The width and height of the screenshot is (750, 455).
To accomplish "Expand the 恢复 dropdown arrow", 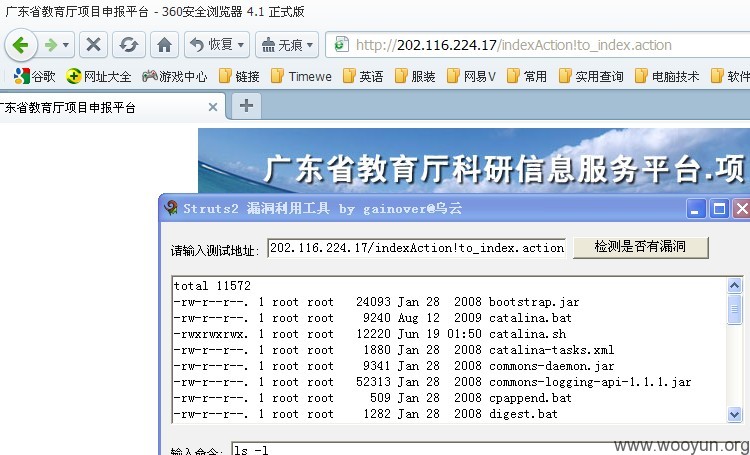I will point(241,45).
